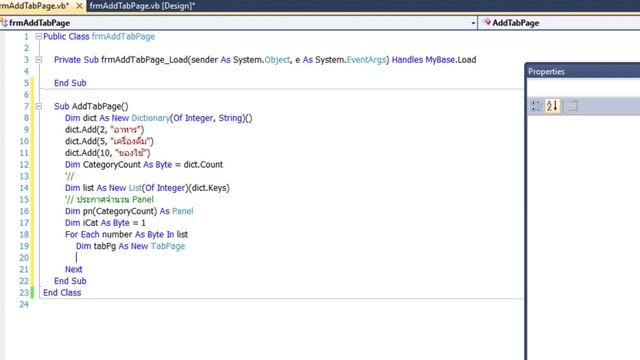Click 'For Each number As Byte In list'
This screenshot has height=360, width=640.
click(126, 234)
